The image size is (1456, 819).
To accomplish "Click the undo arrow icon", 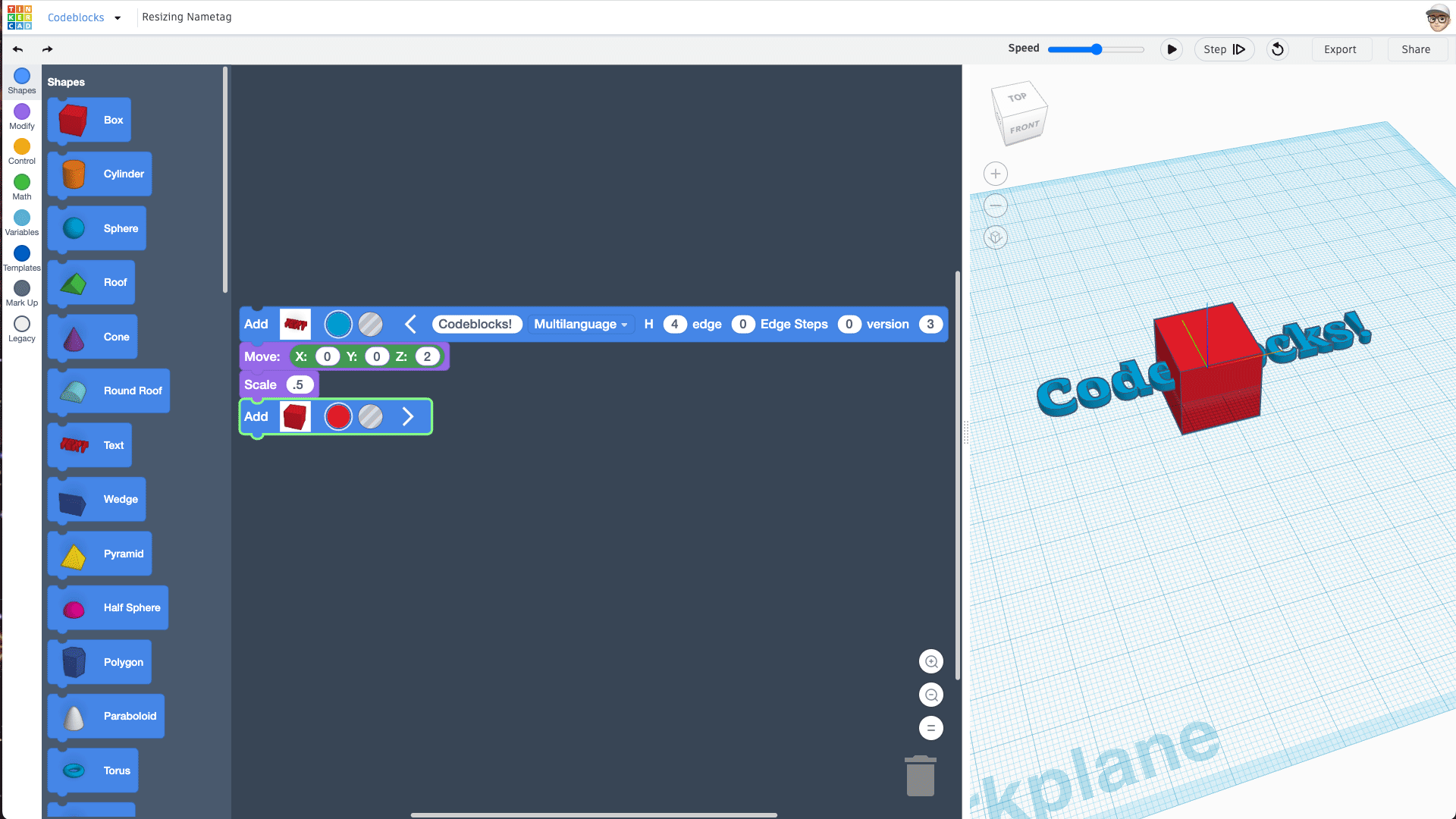I will (x=17, y=49).
